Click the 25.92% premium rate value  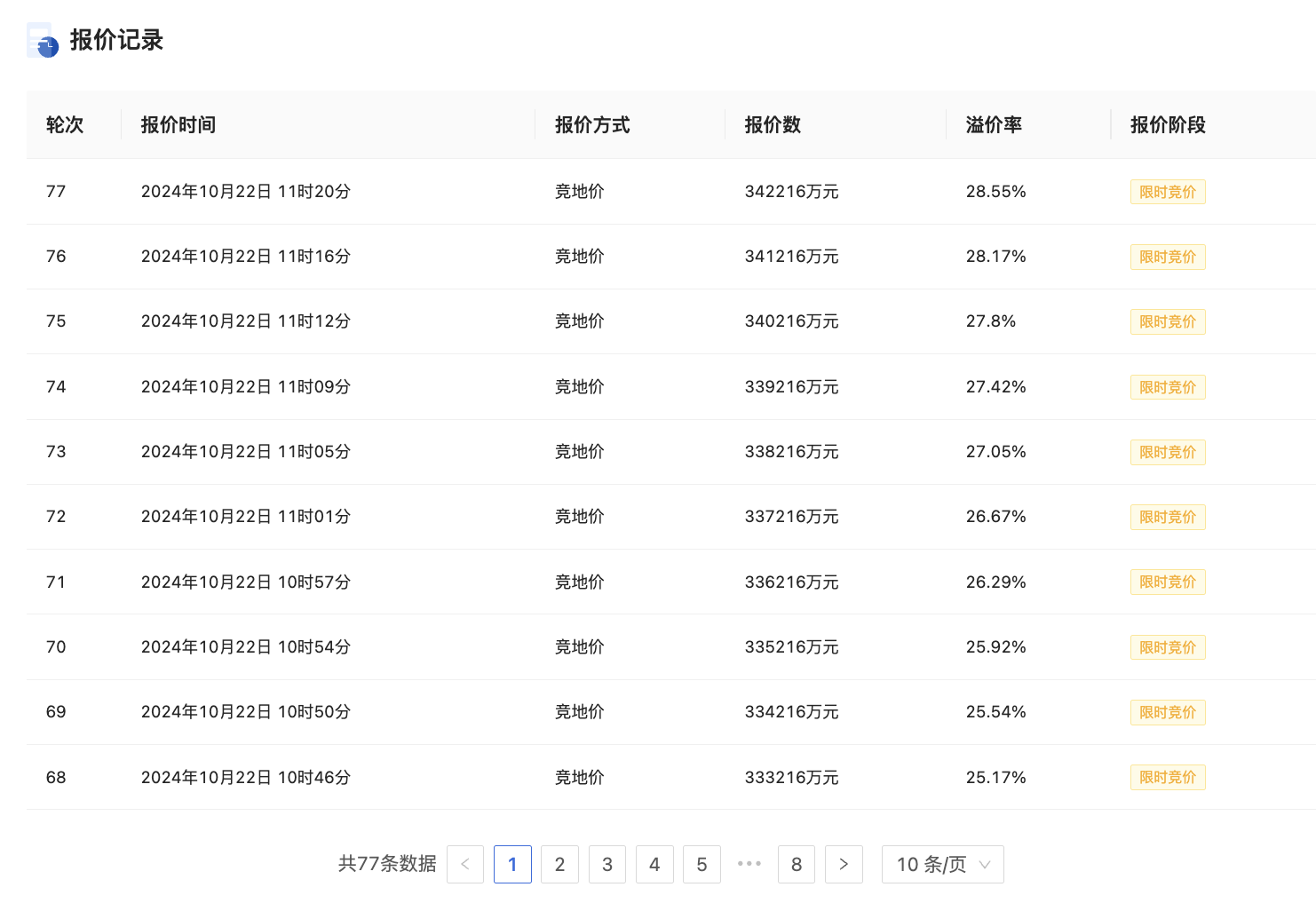point(996,647)
